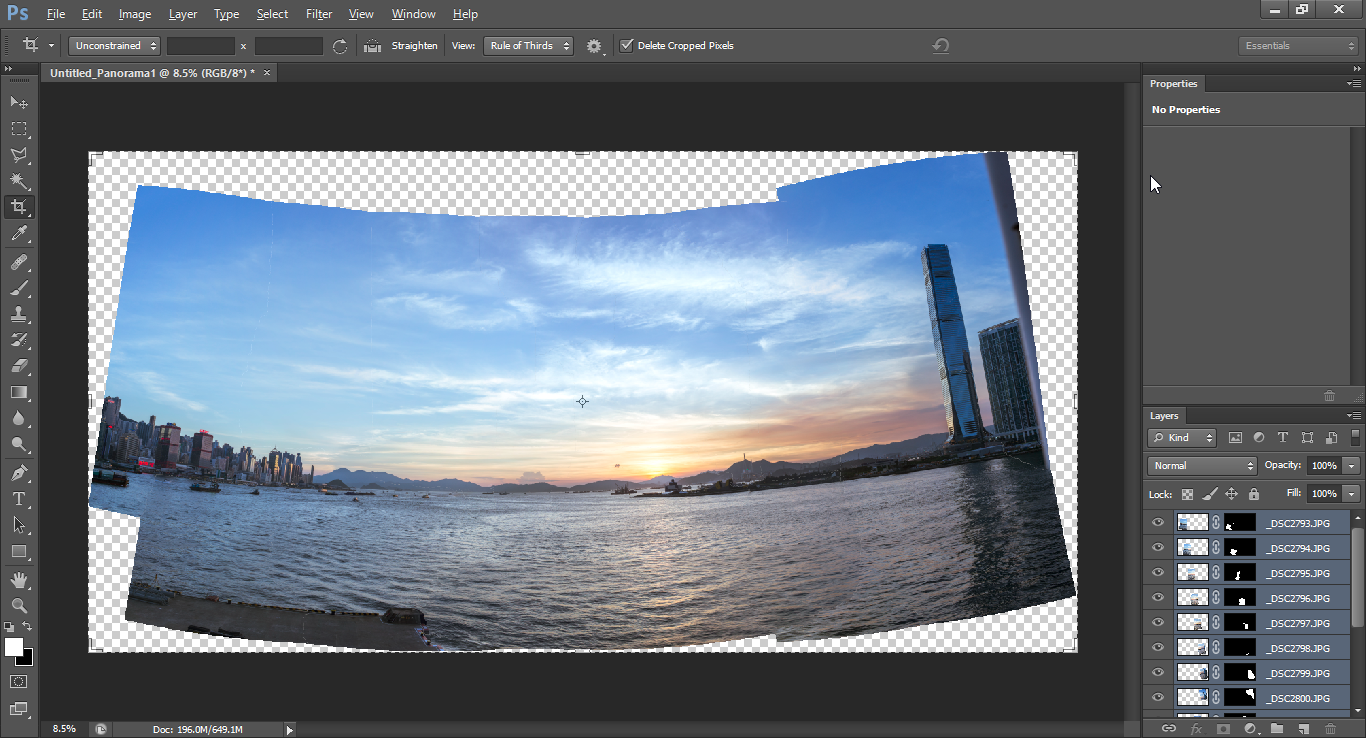Image resolution: width=1366 pixels, height=738 pixels.
Task: Select the Brush tool
Action: point(19,288)
